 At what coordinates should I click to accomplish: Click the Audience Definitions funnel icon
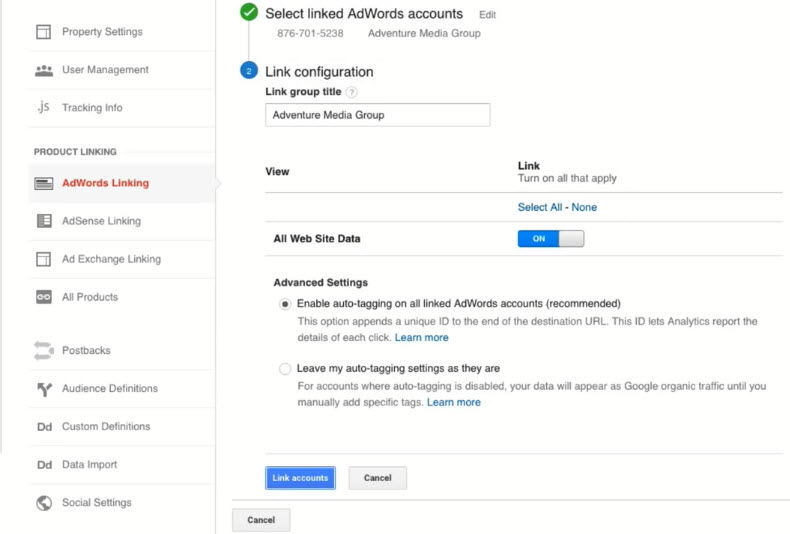(x=43, y=389)
